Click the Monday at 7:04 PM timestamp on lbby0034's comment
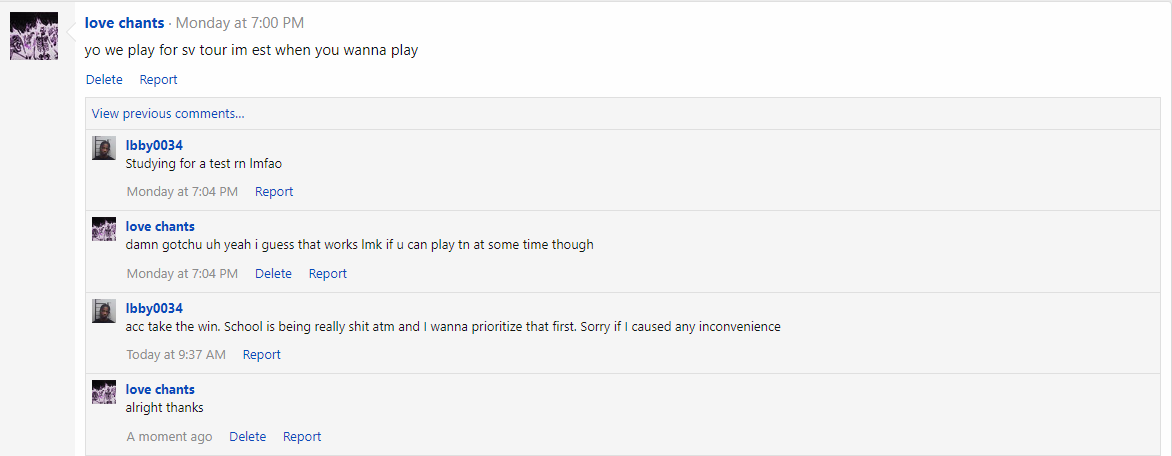This screenshot has height=456, width=1172. point(182,192)
